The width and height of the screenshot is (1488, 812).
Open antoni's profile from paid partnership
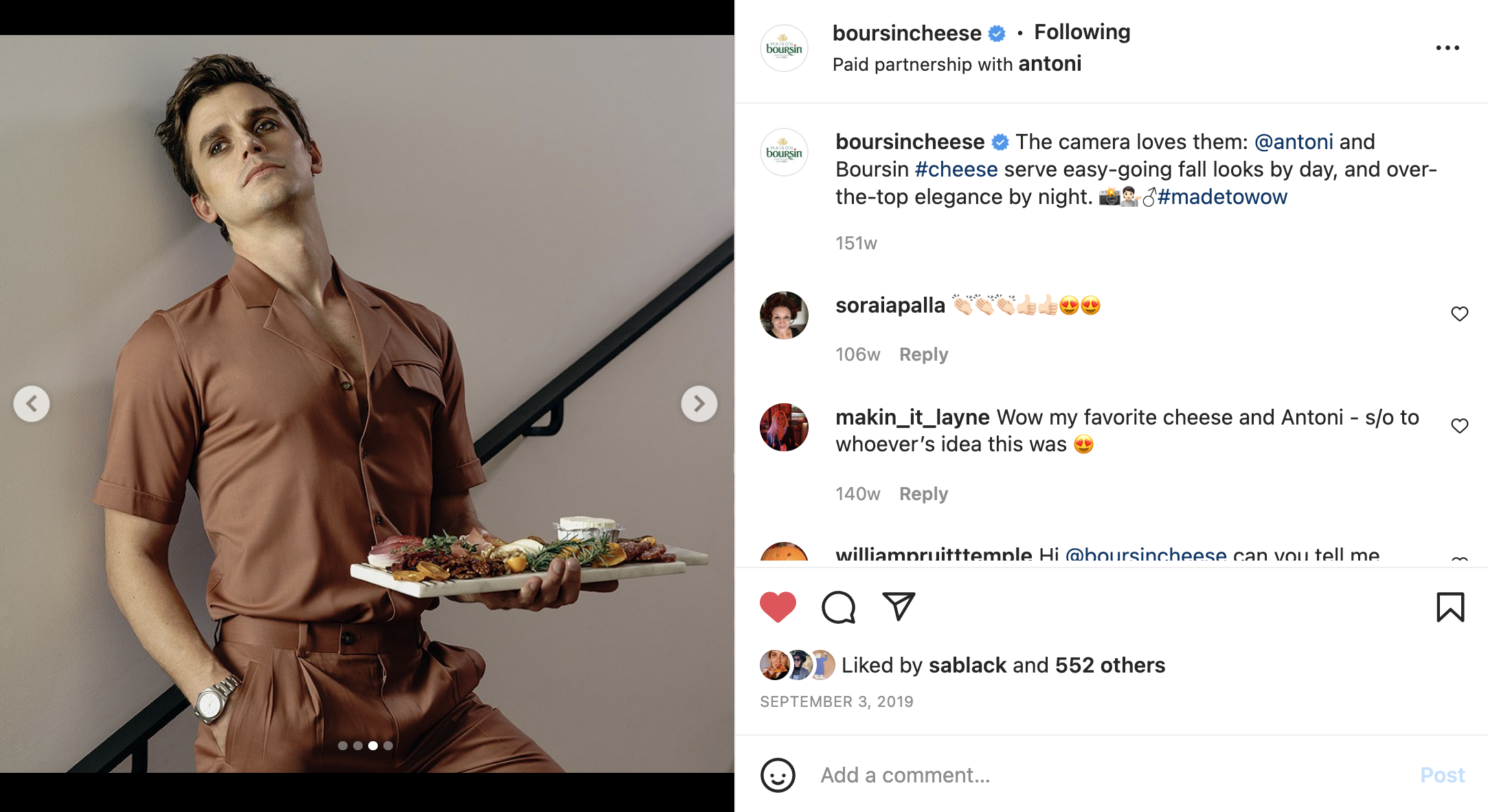1050,64
